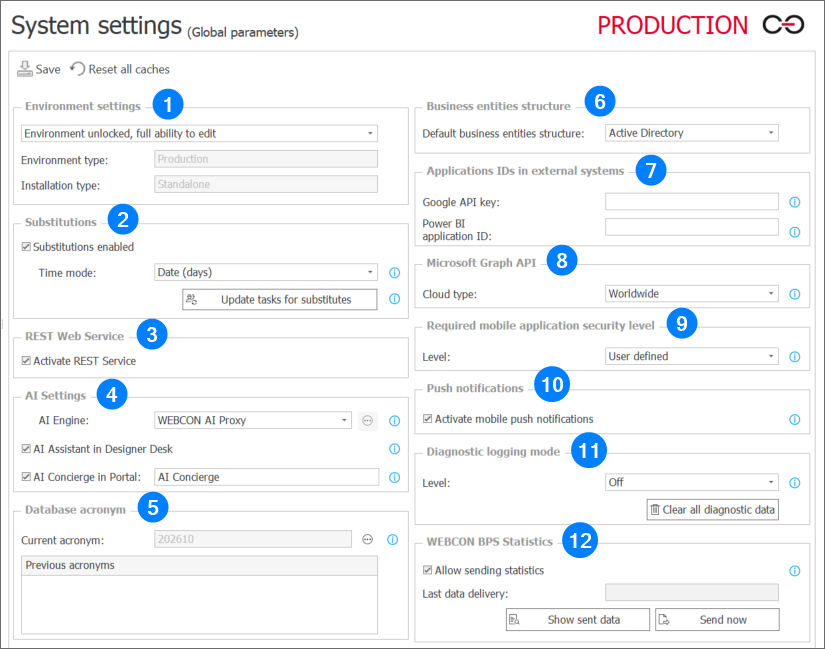Open the Environment unlocked dropdown
The height and width of the screenshot is (649, 825).
click(x=199, y=133)
